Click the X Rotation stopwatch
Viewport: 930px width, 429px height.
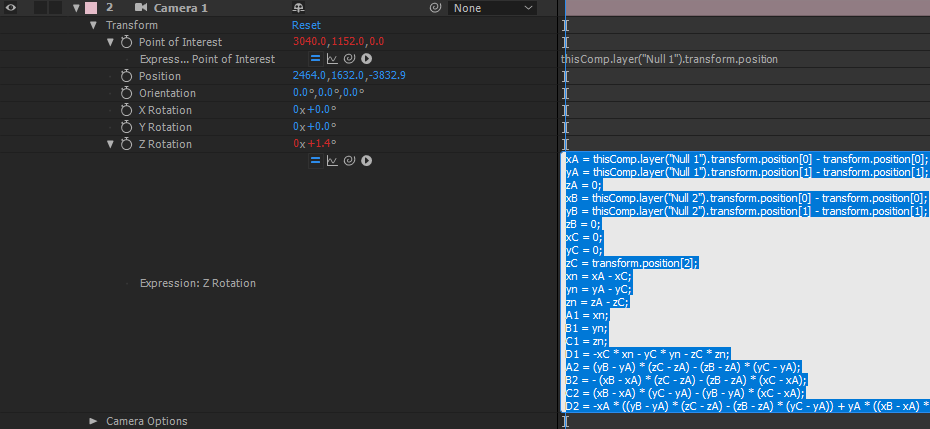point(126,110)
